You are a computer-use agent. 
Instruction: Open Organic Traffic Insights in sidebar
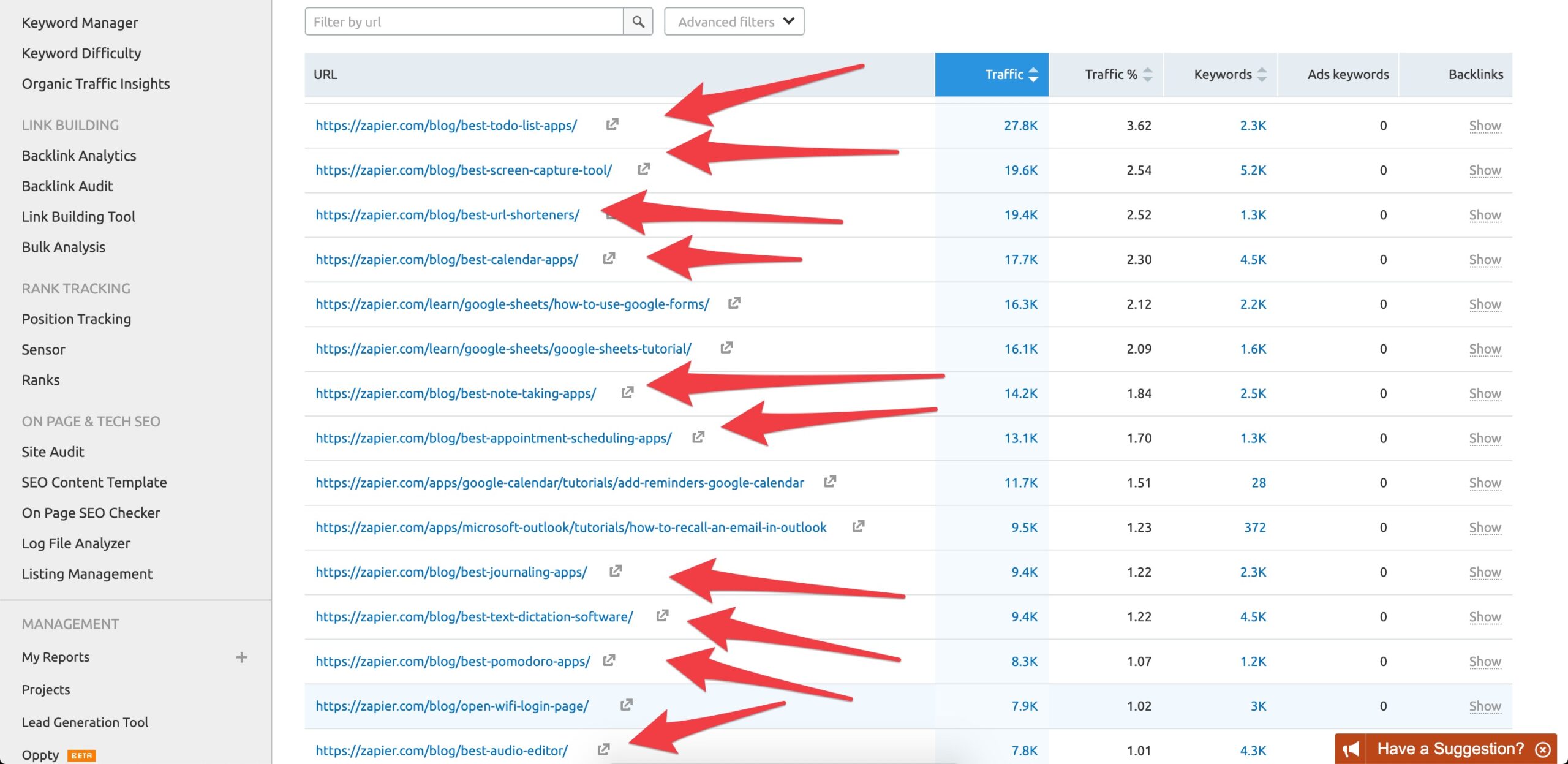pos(96,84)
